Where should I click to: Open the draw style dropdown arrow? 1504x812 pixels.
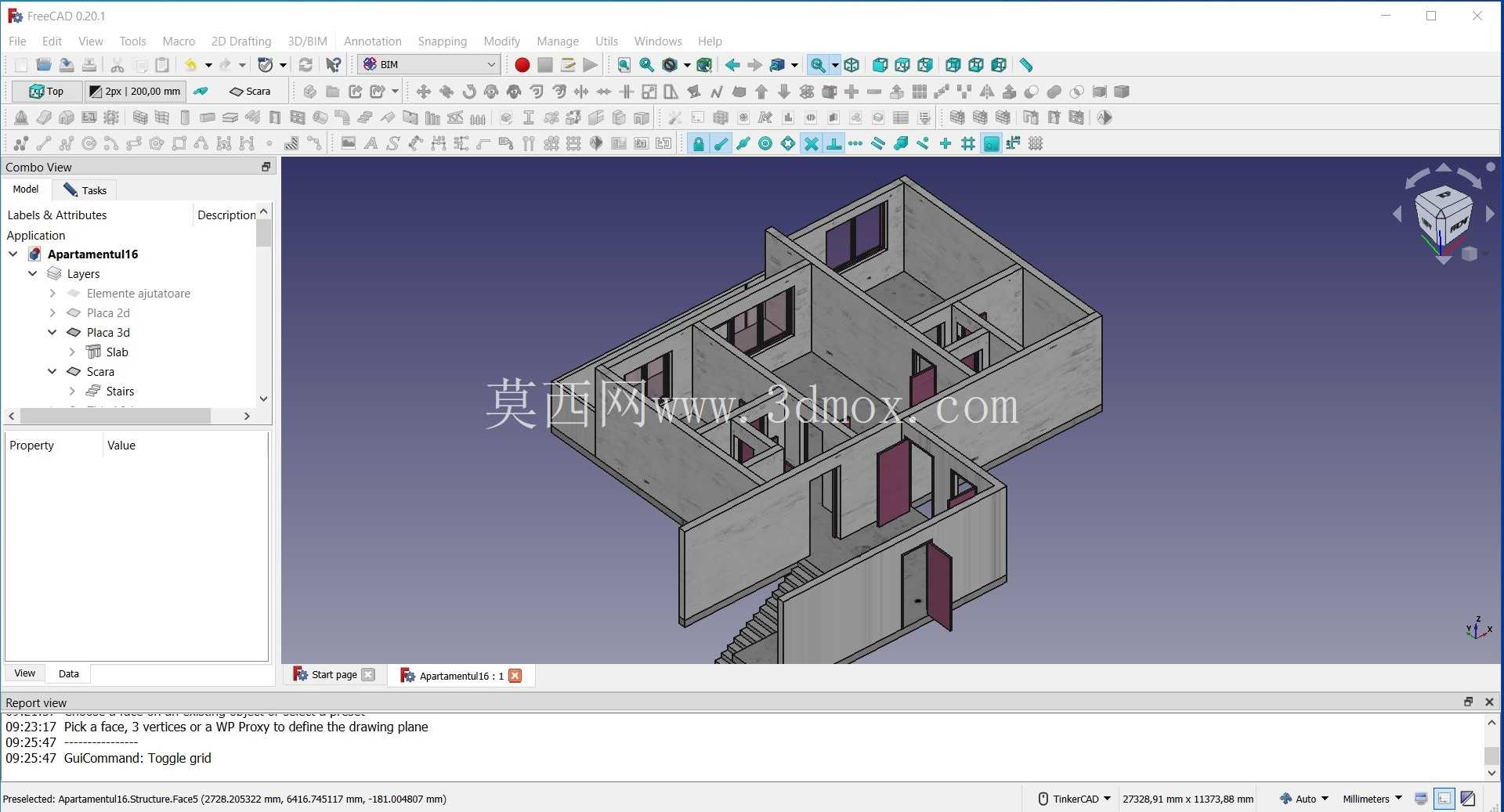click(x=687, y=65)
